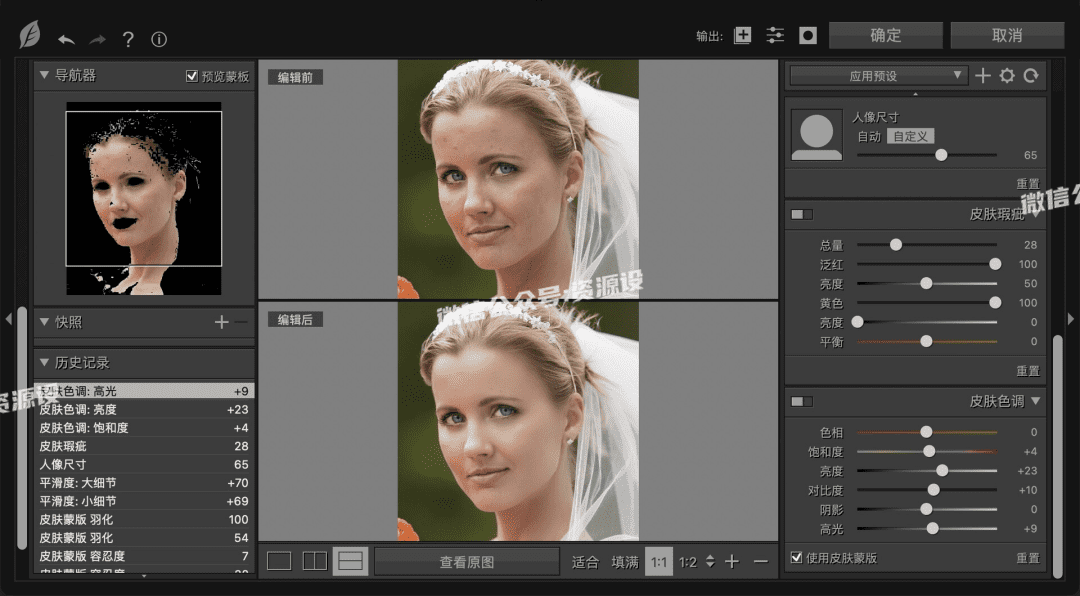Adjust the 黄色 slider
Image resolution: width=1080 pixels, height=596 pixels.
point(926,302)
